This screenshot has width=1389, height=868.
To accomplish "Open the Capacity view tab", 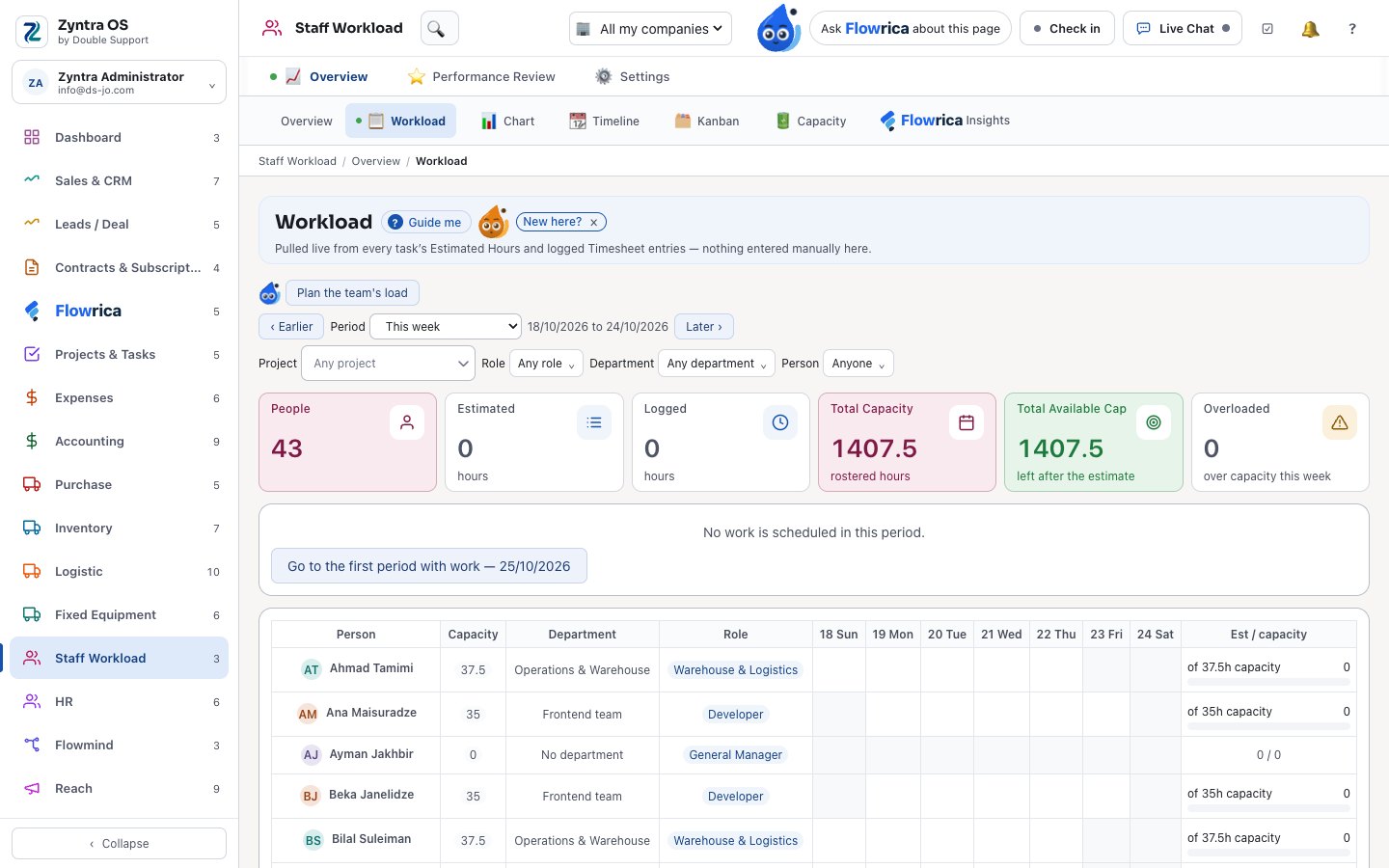I will tap(811, 122).
